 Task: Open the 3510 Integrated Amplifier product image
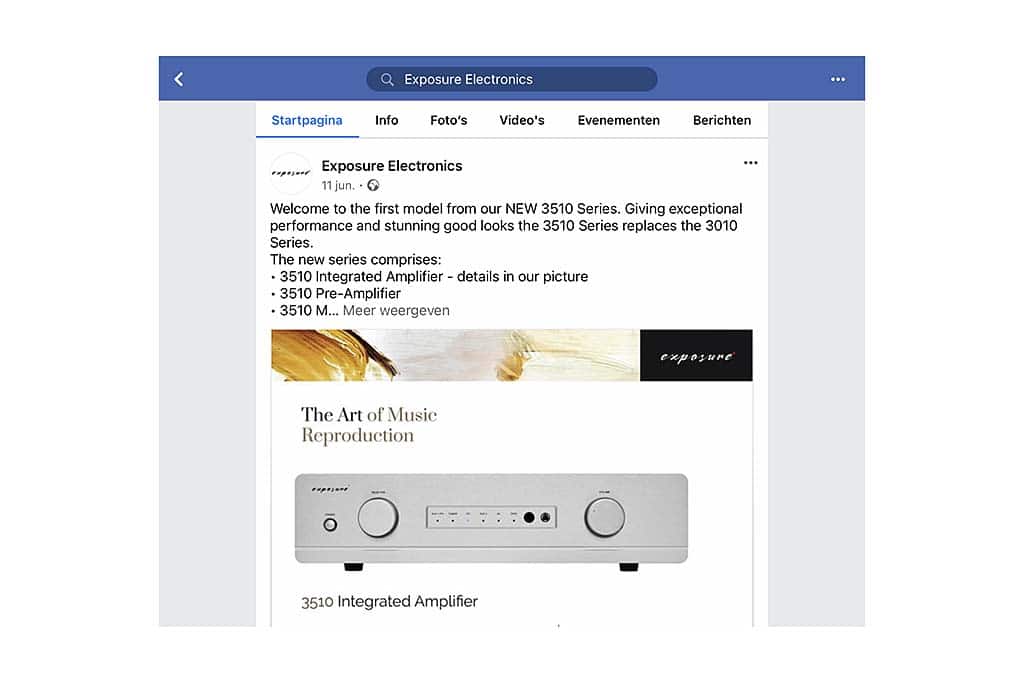491,522
